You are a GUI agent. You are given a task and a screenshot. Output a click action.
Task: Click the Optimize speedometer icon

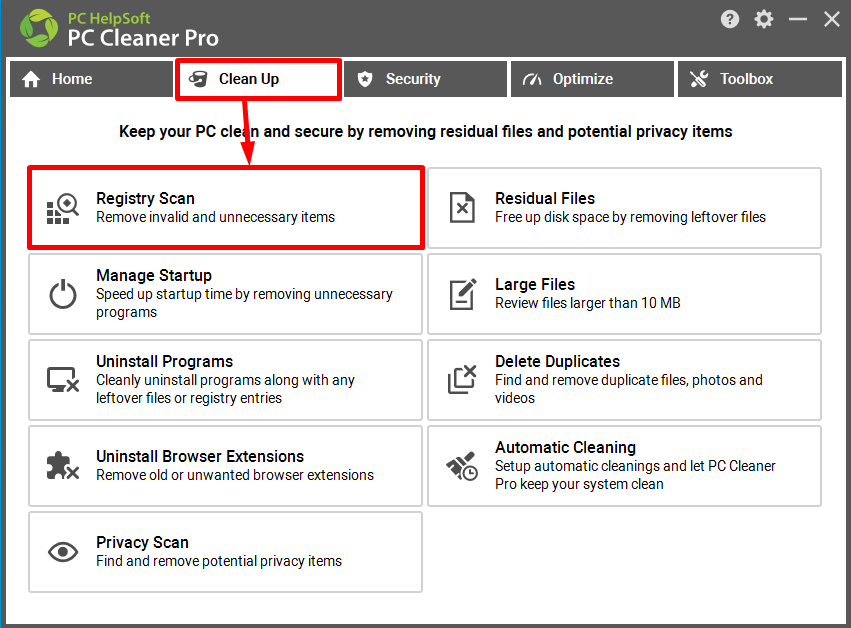point(532,80)
